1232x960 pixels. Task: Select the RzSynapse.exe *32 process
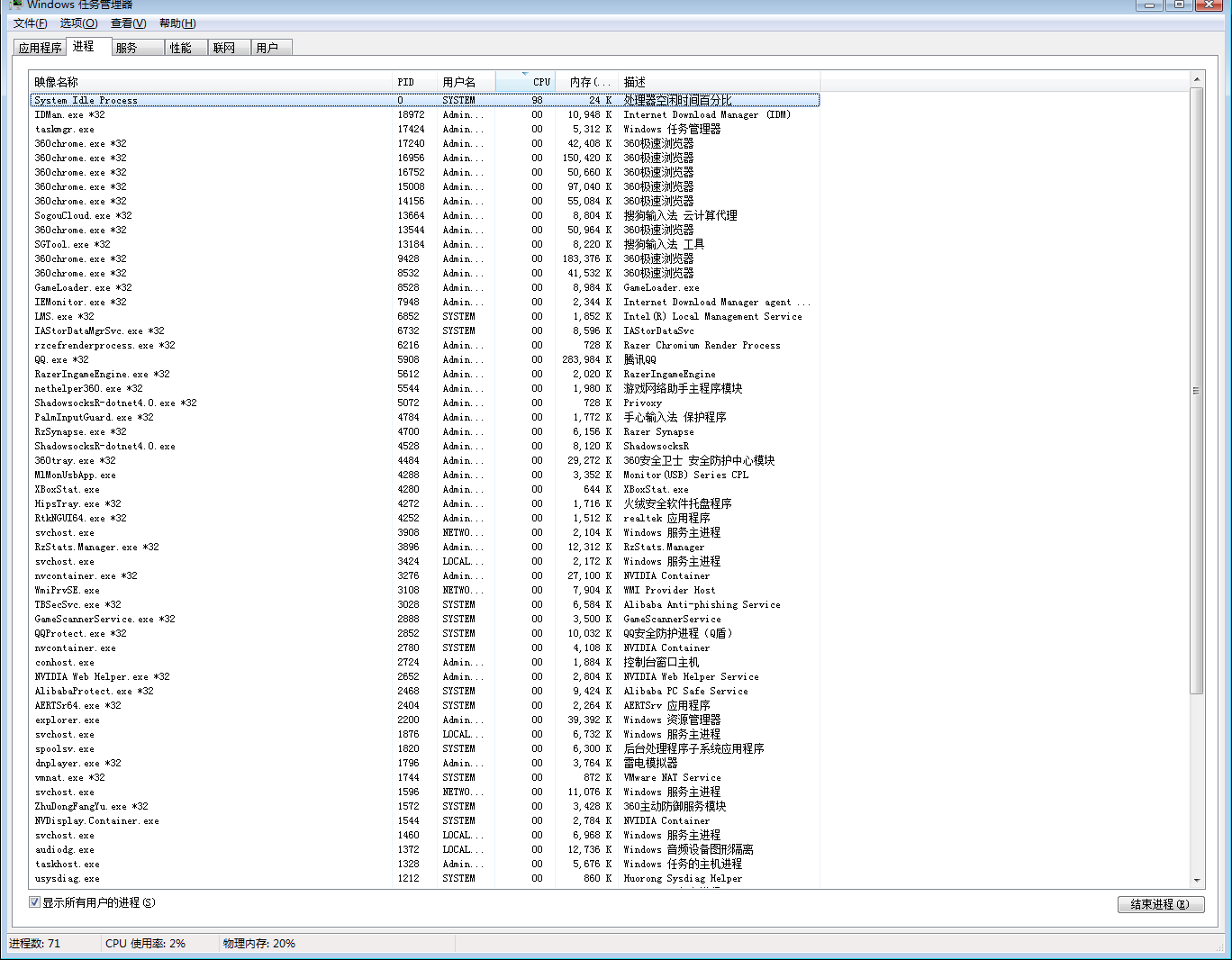click(x=425, y=431)
